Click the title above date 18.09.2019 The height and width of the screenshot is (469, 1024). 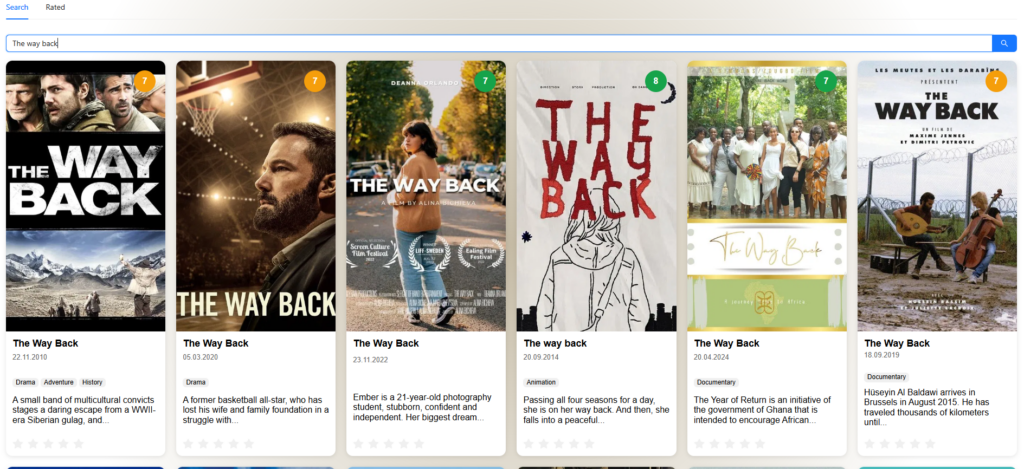click(897, 343)
